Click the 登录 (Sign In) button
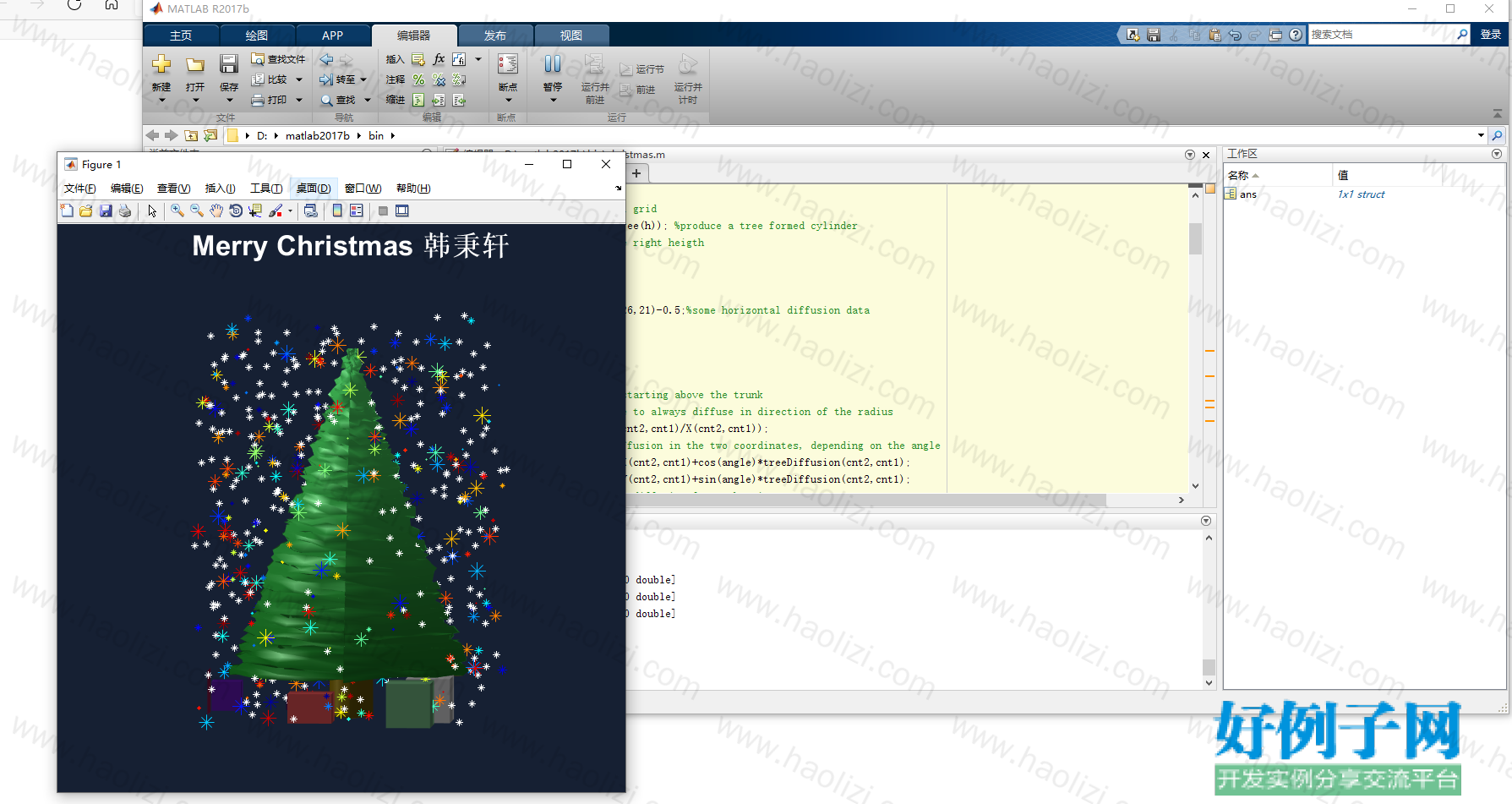This screenshot has width=1512, height=804. 1491,35
